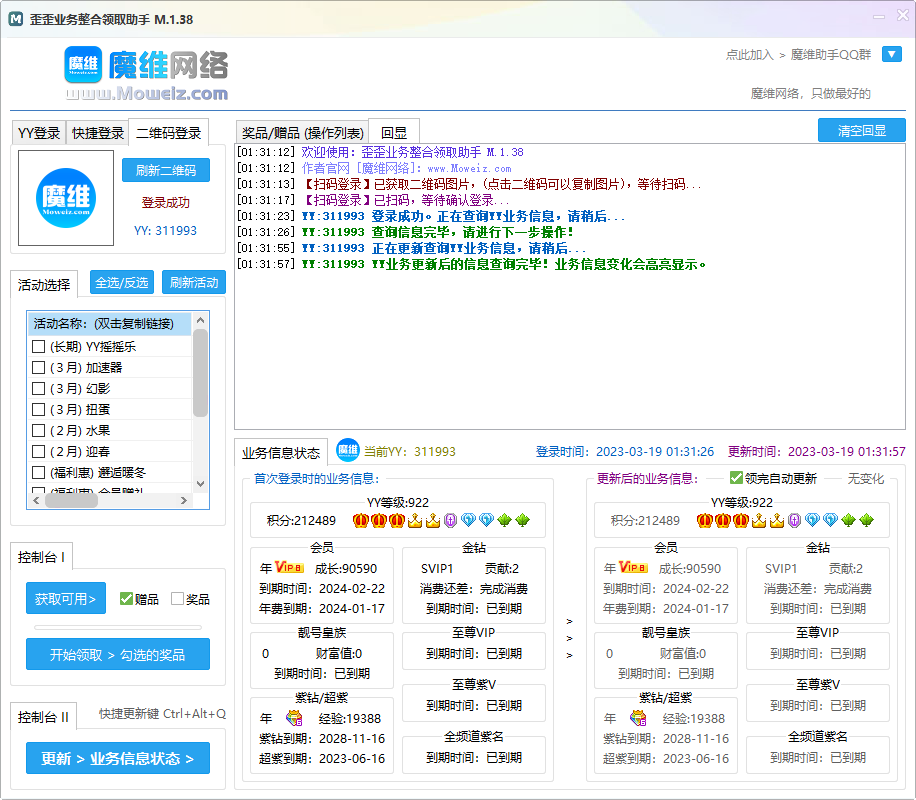916x800 pixels.
Task: Click the 登录时间 timestamp text
Action: pyautogui.click(x=624, y=451)
